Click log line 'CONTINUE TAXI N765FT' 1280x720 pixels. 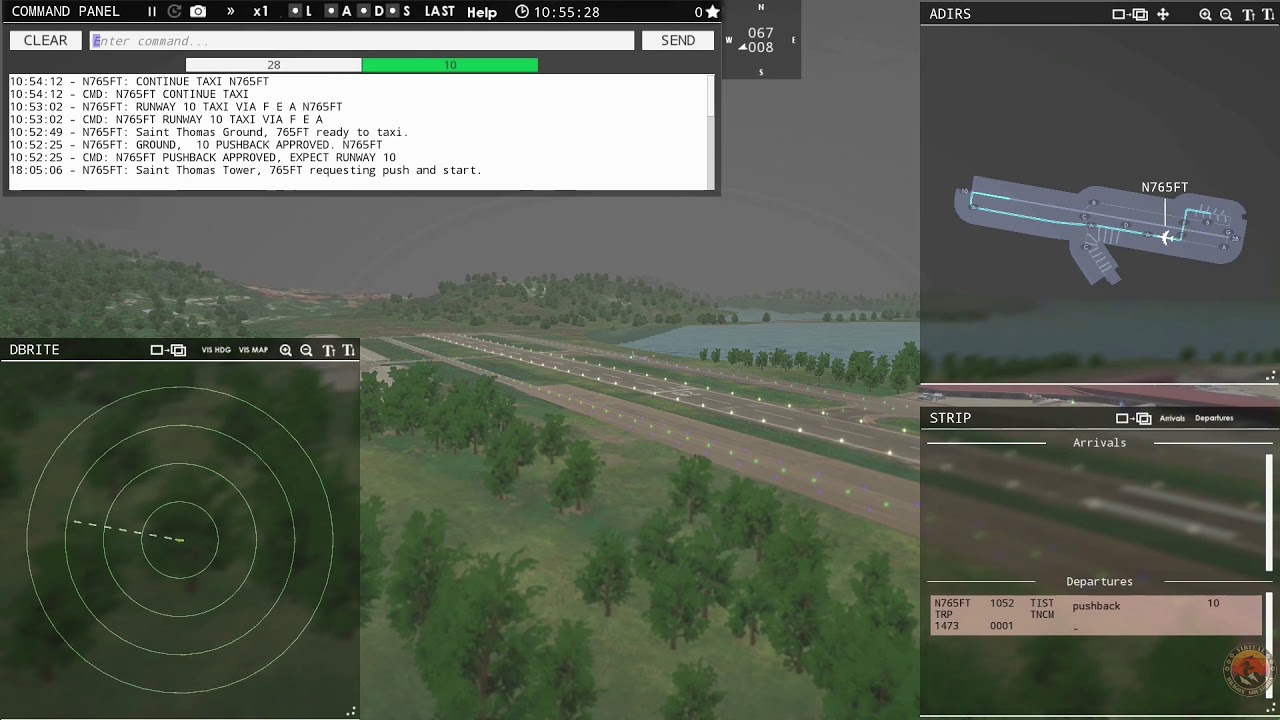pos(139,82)
